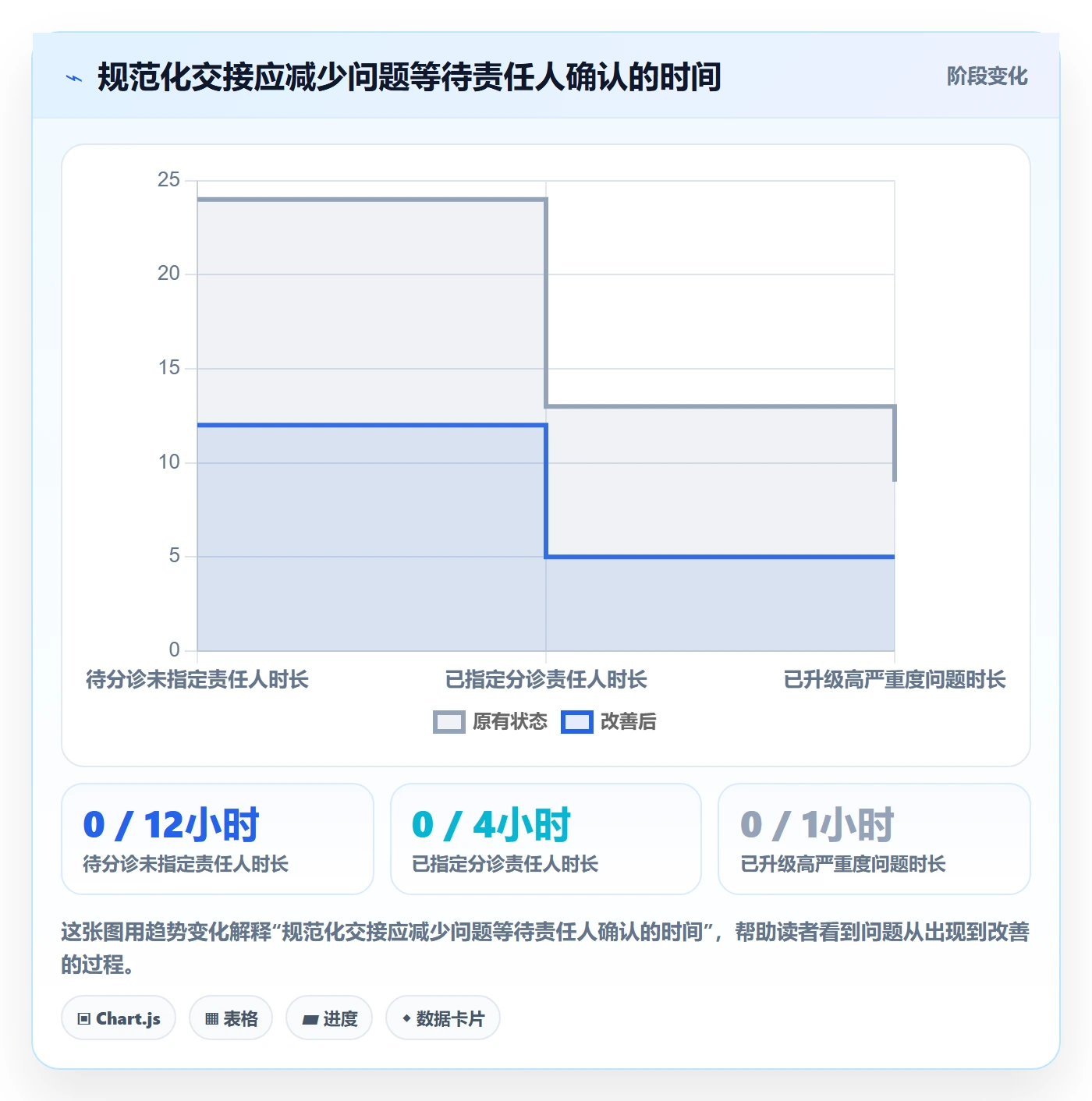Click the 改善后 legend text

click(629, 722)
